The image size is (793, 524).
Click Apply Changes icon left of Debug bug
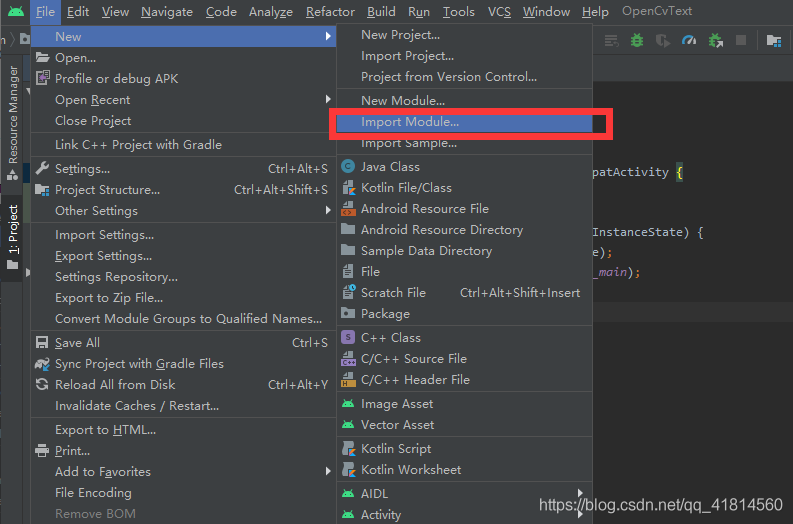pos(613,41)
